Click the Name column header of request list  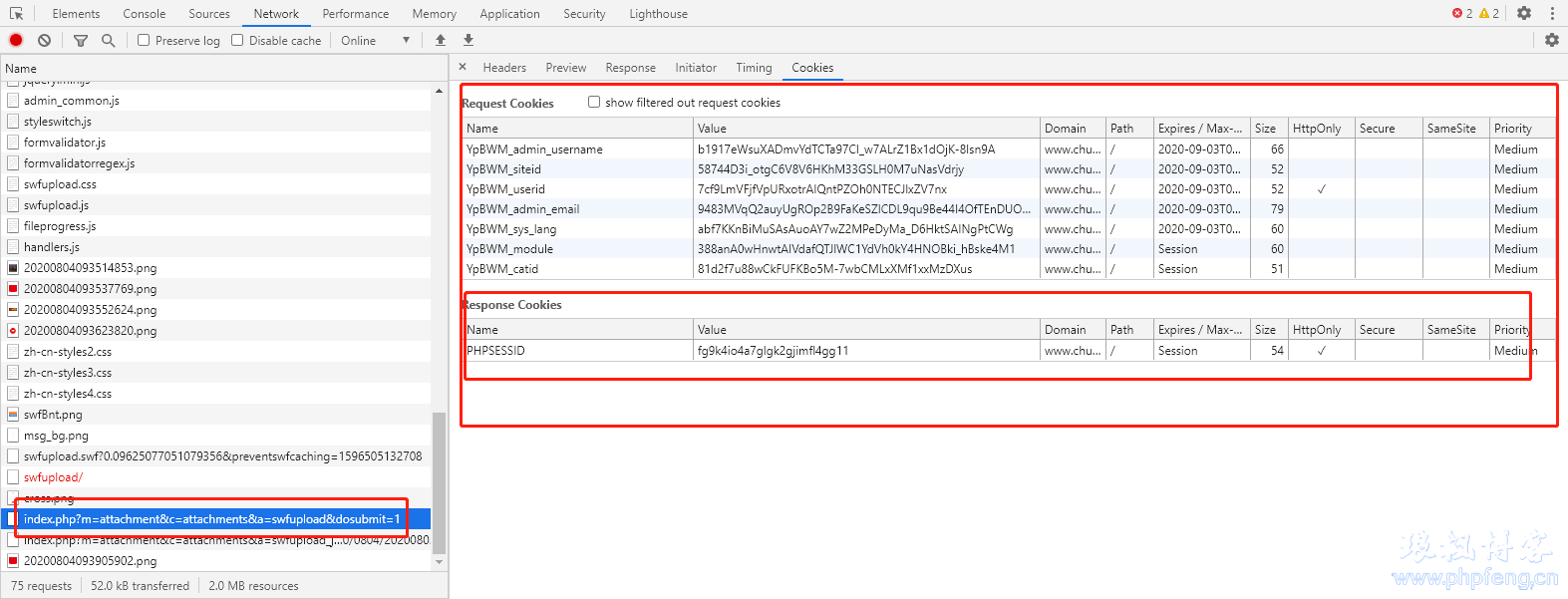pos(224,69)
